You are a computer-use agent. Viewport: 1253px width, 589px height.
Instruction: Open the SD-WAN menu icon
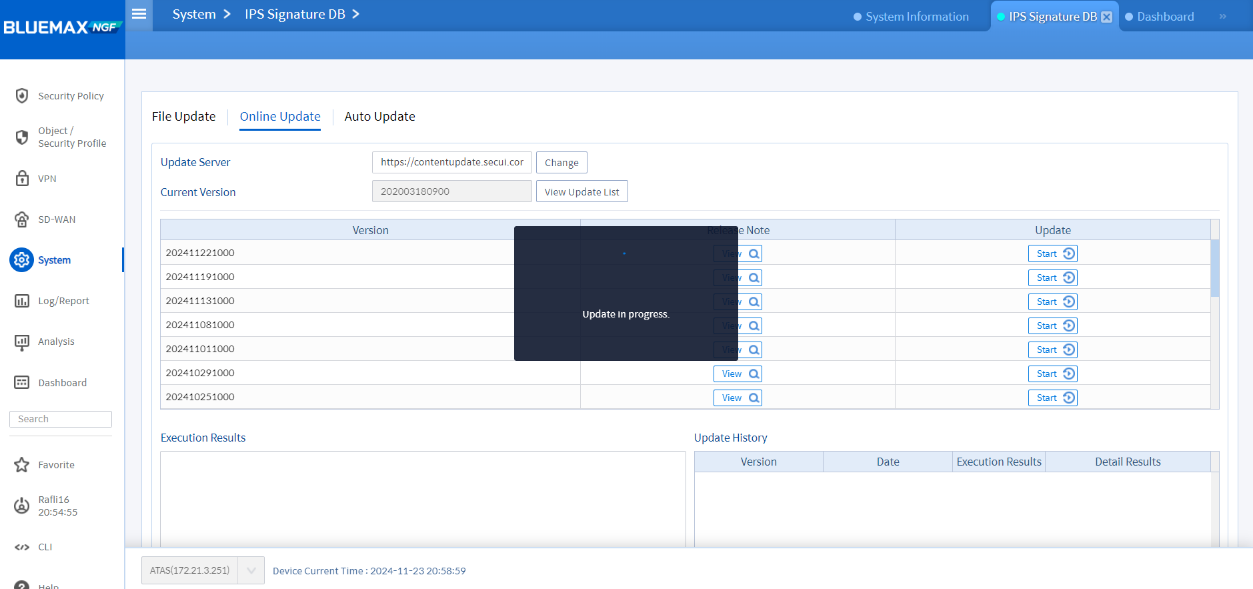pyautogui.click(x=21, y=219)
